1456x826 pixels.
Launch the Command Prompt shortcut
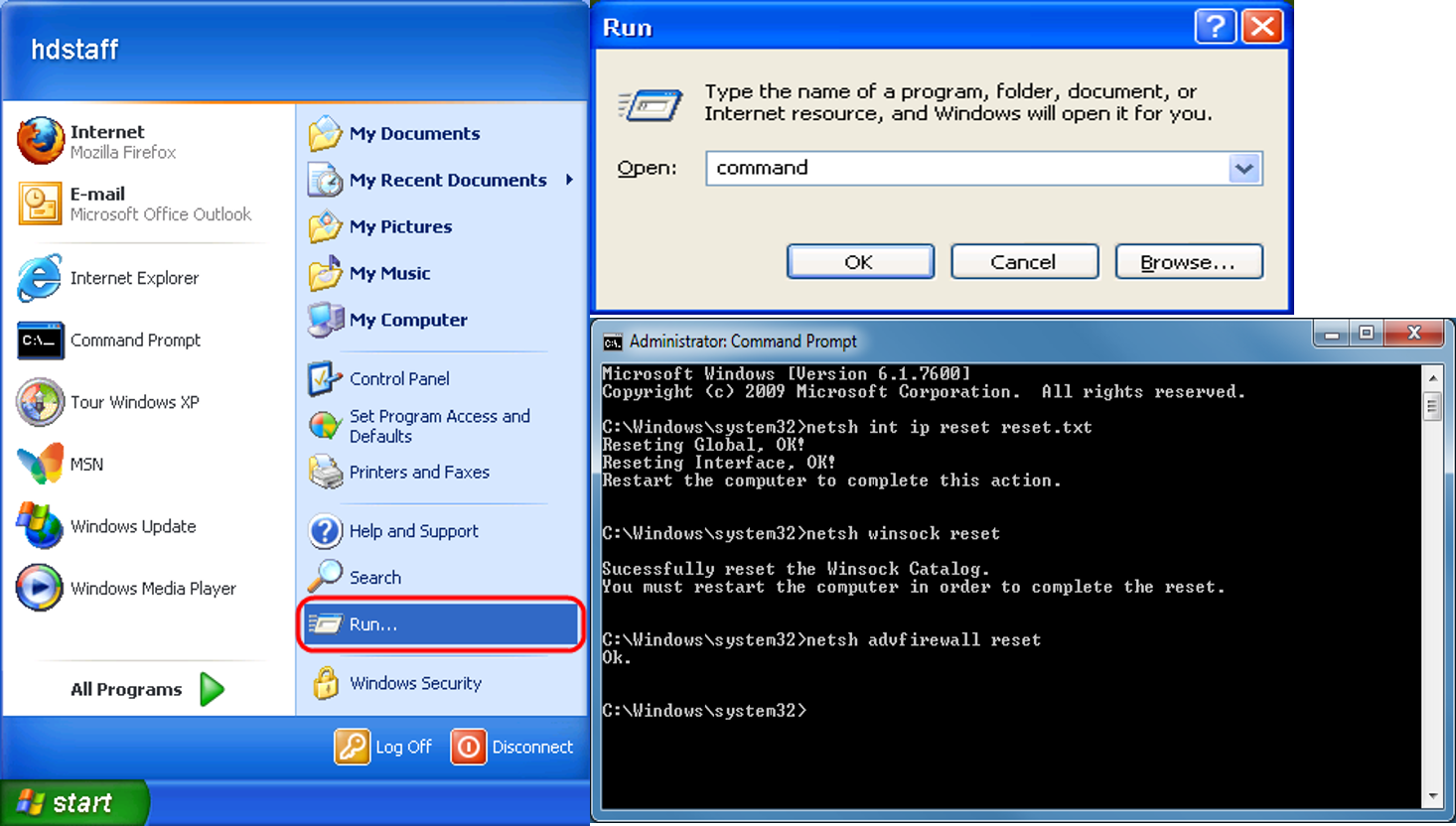[x=135, y=341]
